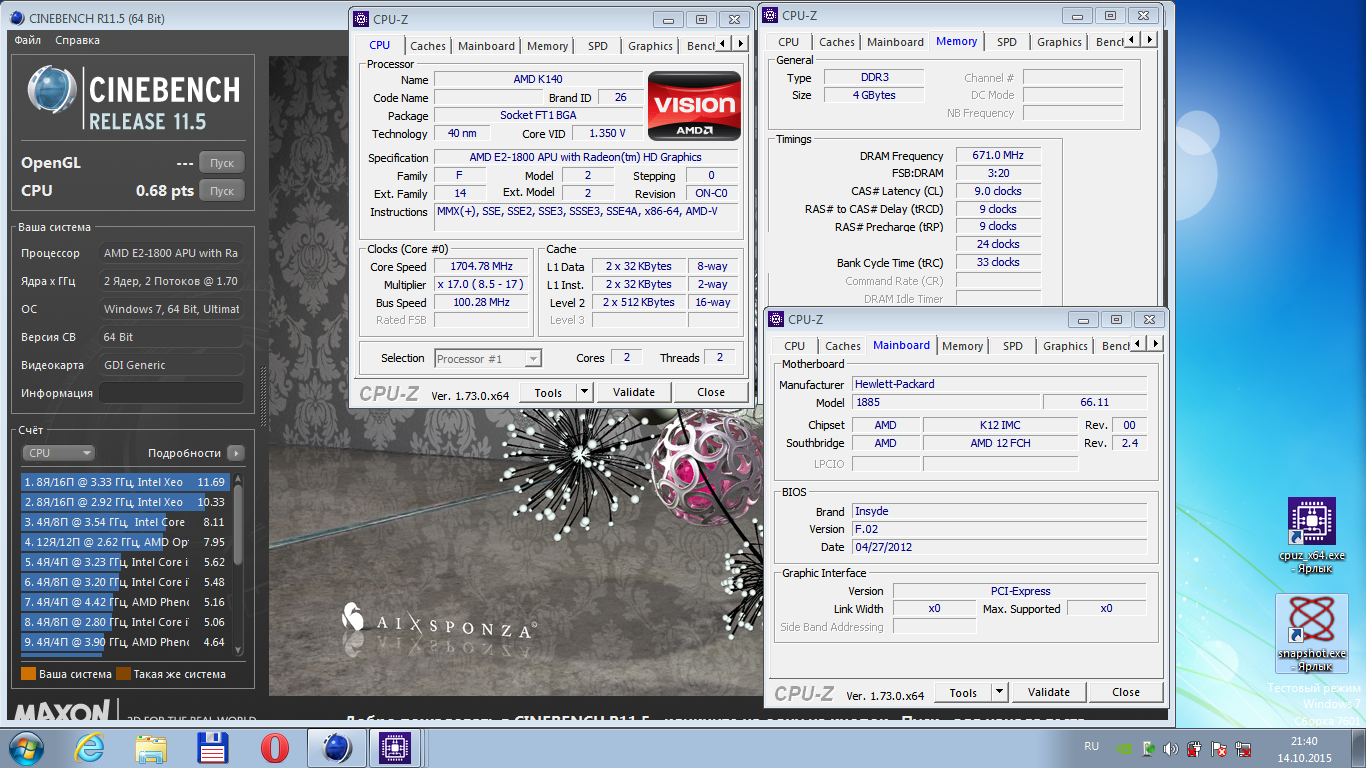The image size is (1366, 768).
Task: Open Graphics tab in the Mainboard CPU-Z window
Action: 1065,346
